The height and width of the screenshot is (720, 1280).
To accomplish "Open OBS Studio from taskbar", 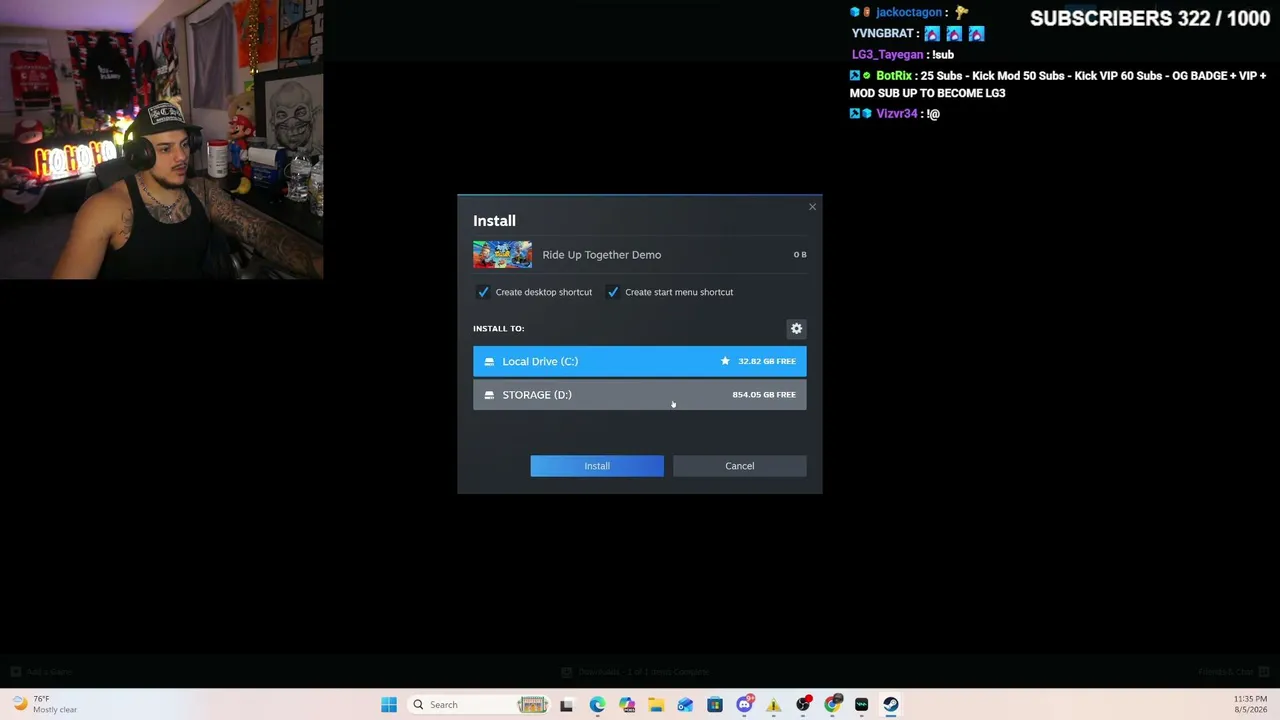I will [x=803, y=705].
